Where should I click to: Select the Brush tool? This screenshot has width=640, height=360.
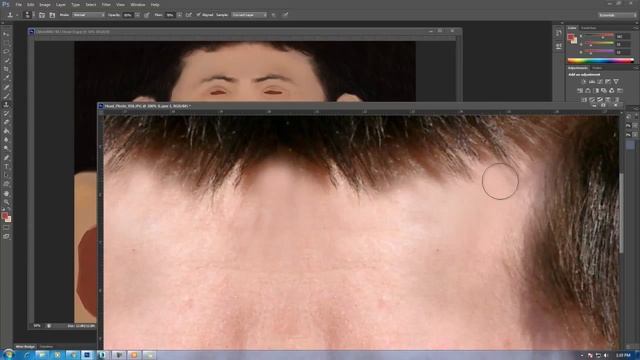[6, 96]
